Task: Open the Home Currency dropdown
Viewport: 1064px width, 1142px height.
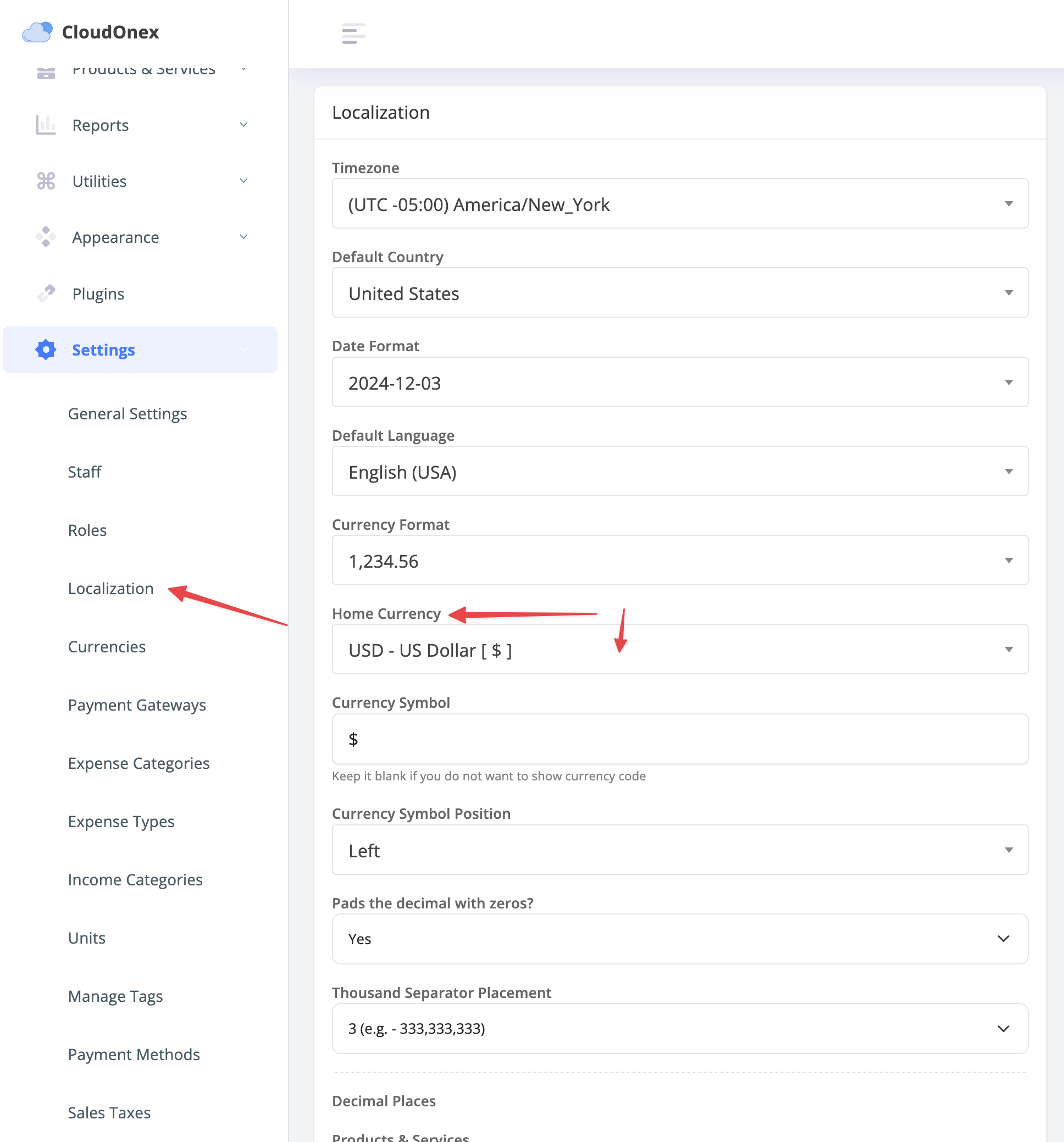Action: pyautogui.click(x=680, y=650)
